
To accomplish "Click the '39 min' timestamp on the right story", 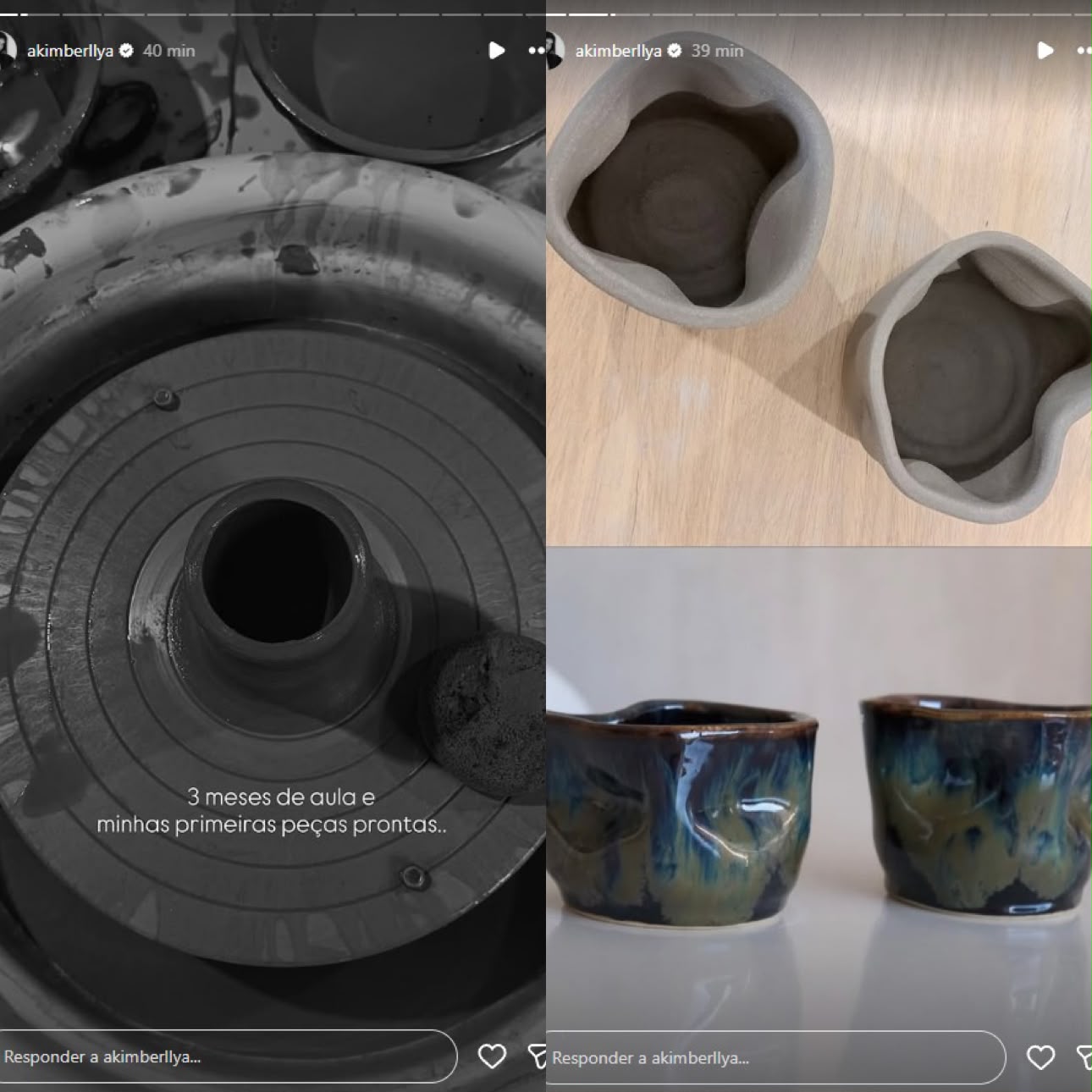I will point(718,51).
